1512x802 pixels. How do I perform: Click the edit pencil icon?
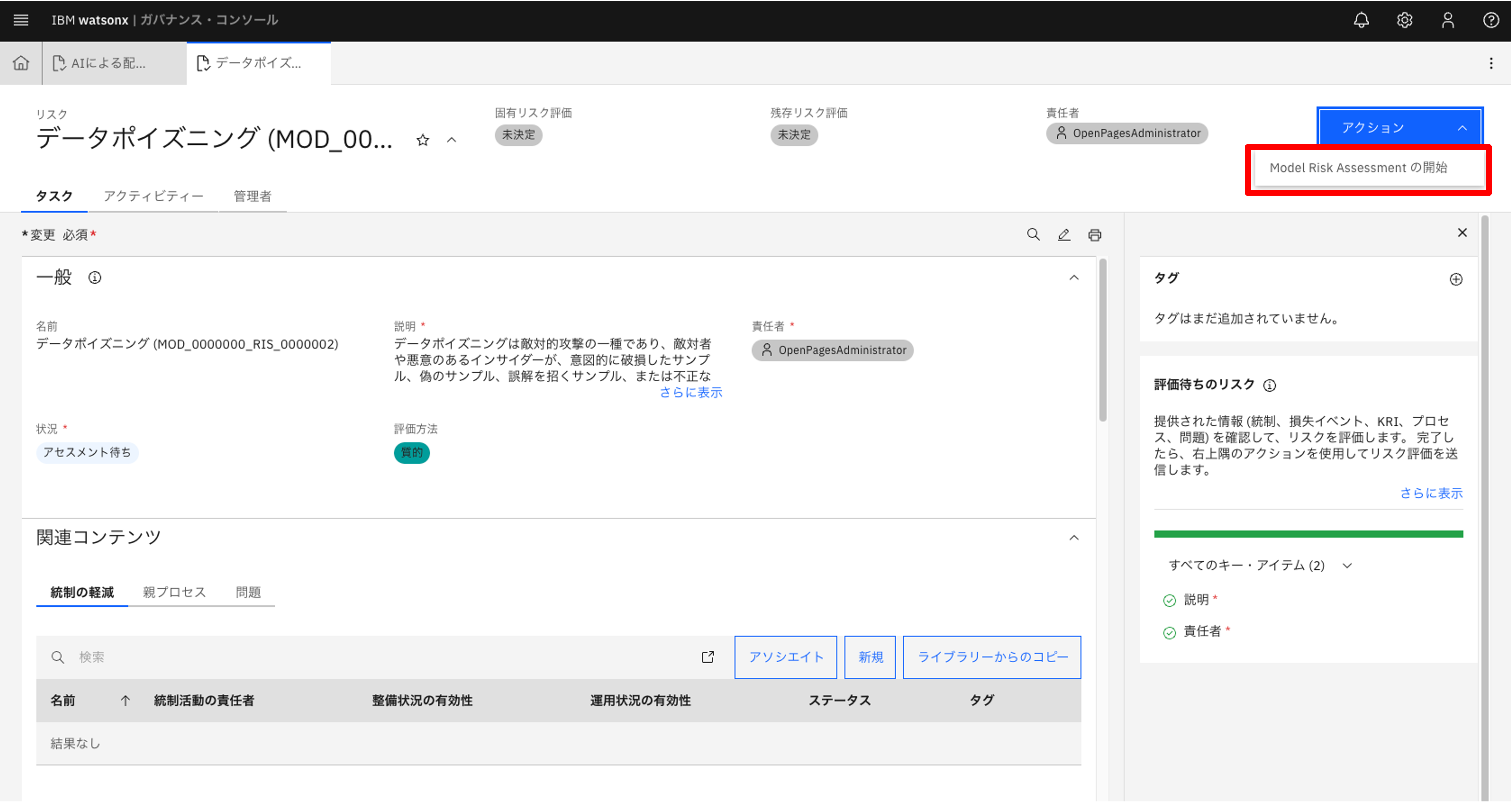click(x=1064, y=235)
